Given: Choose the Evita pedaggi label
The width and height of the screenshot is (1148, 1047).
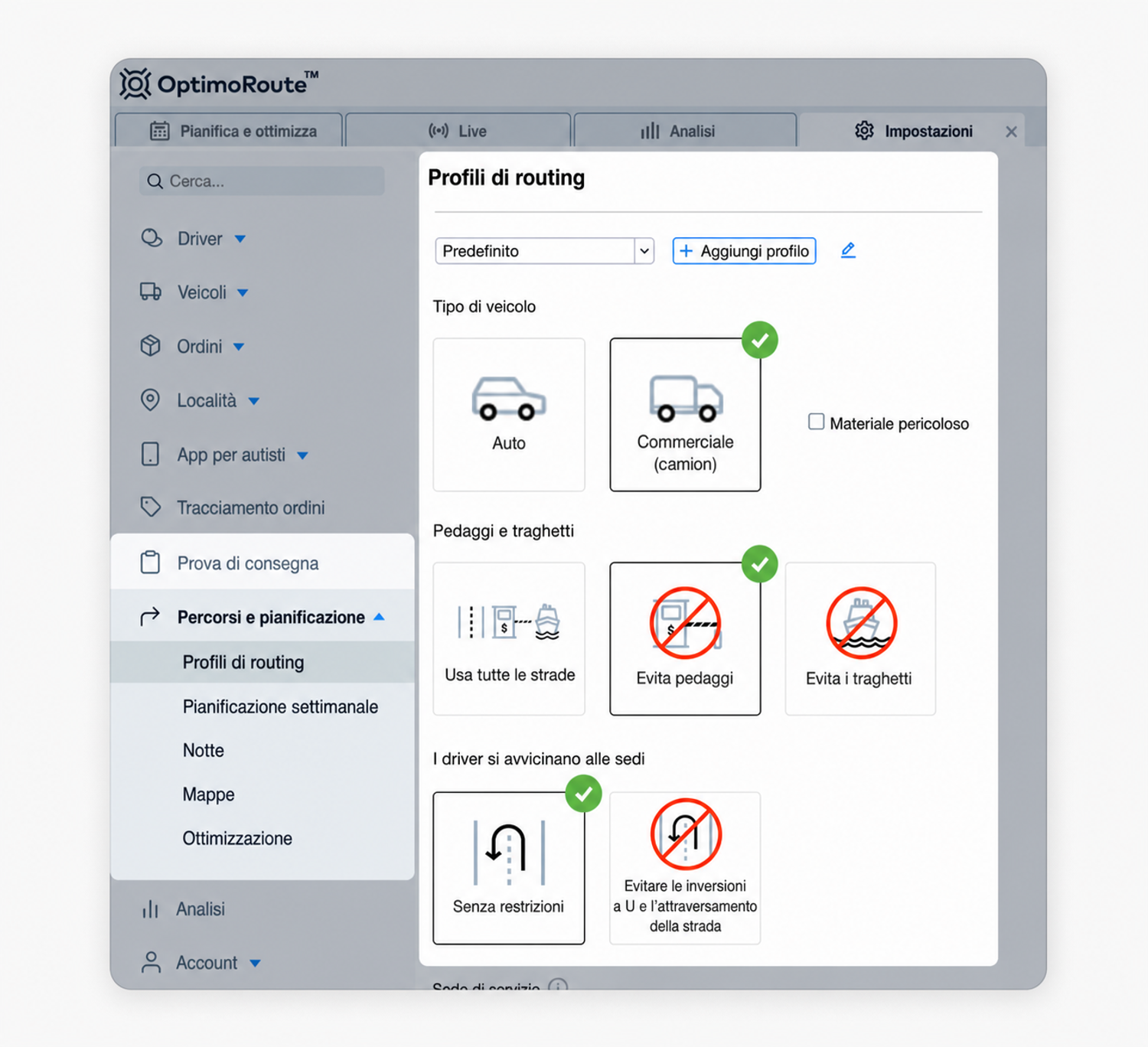Looking at the screenshot, I should (x=685, y=678).
